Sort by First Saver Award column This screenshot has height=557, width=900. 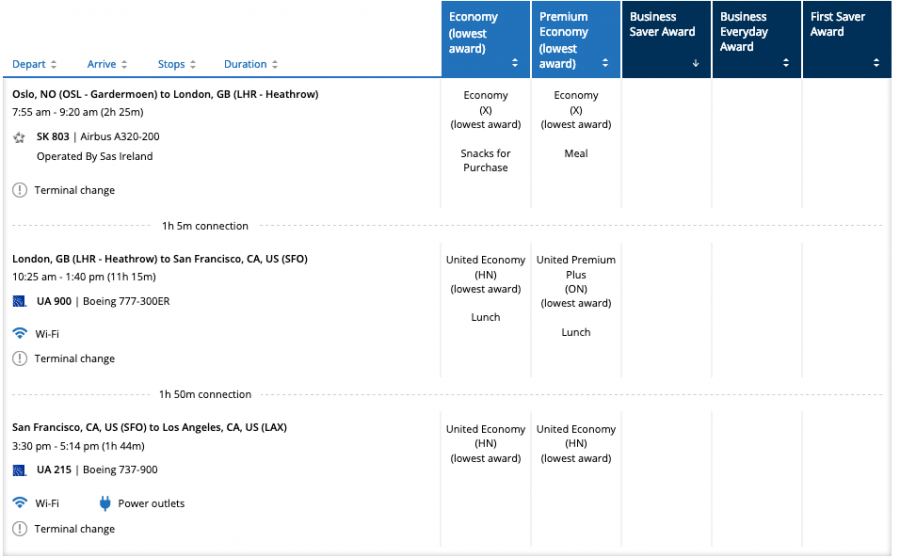845,40
